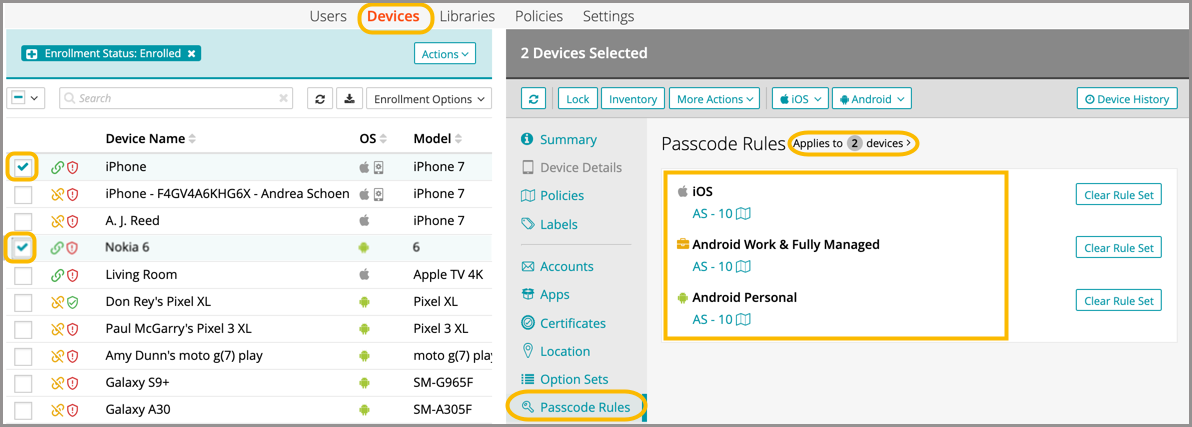Click the refresh icon beside the search box

320,99
